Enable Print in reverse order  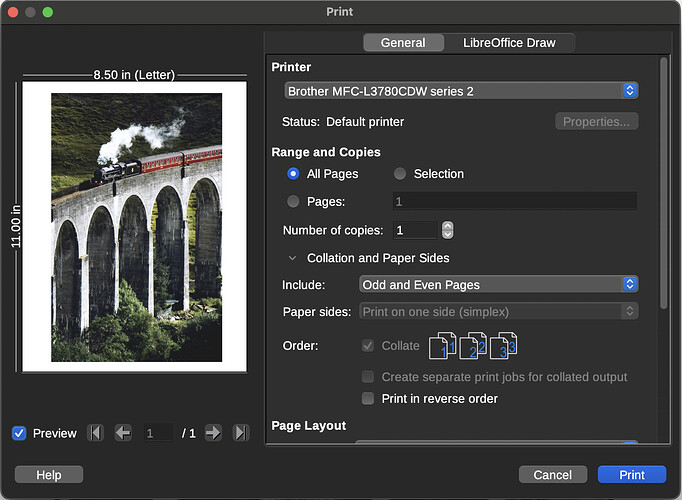(x=368, y=398)
